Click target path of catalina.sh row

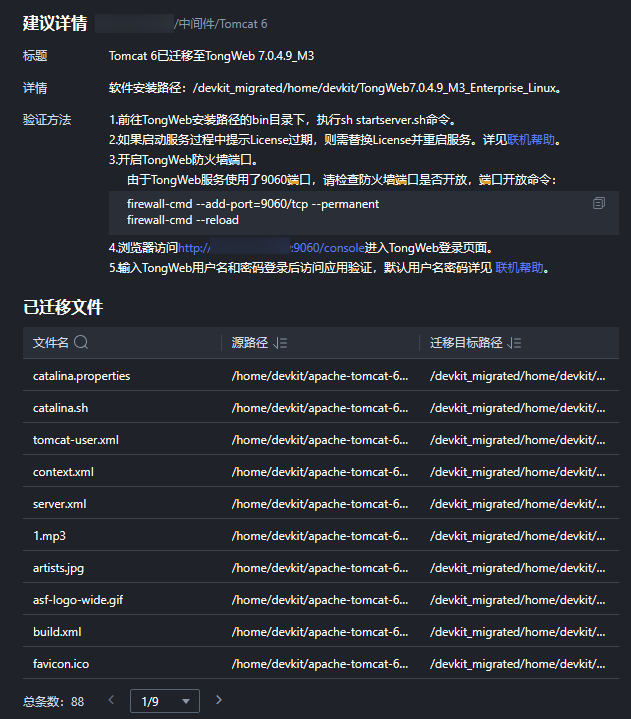point(518,408)
